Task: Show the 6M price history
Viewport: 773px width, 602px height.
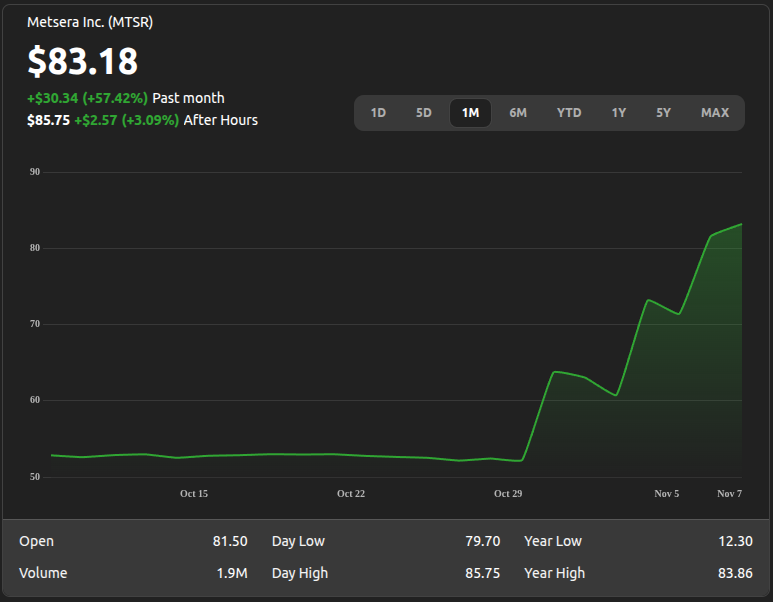Action: [x=518, y=113]
